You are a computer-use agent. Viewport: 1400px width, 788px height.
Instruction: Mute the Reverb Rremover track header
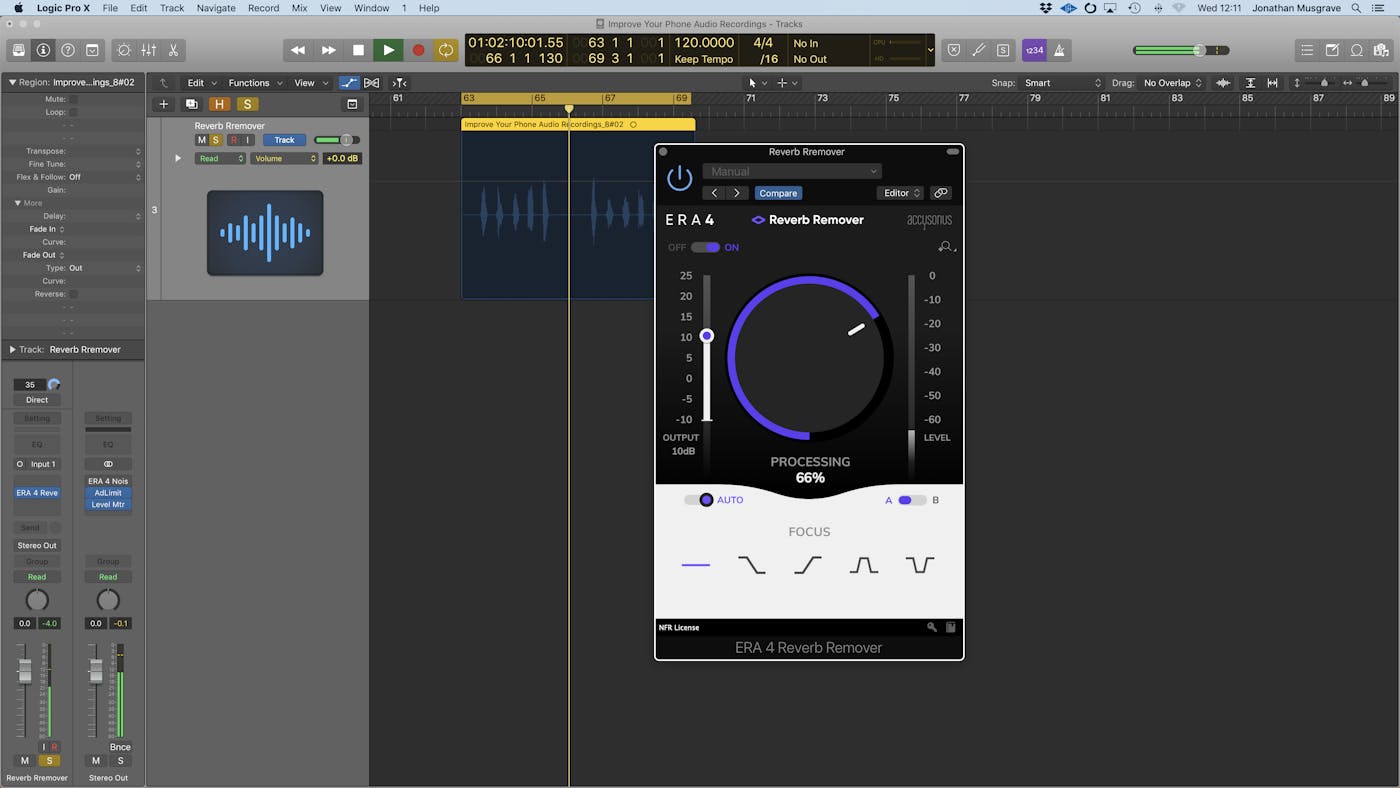[201, 140]
